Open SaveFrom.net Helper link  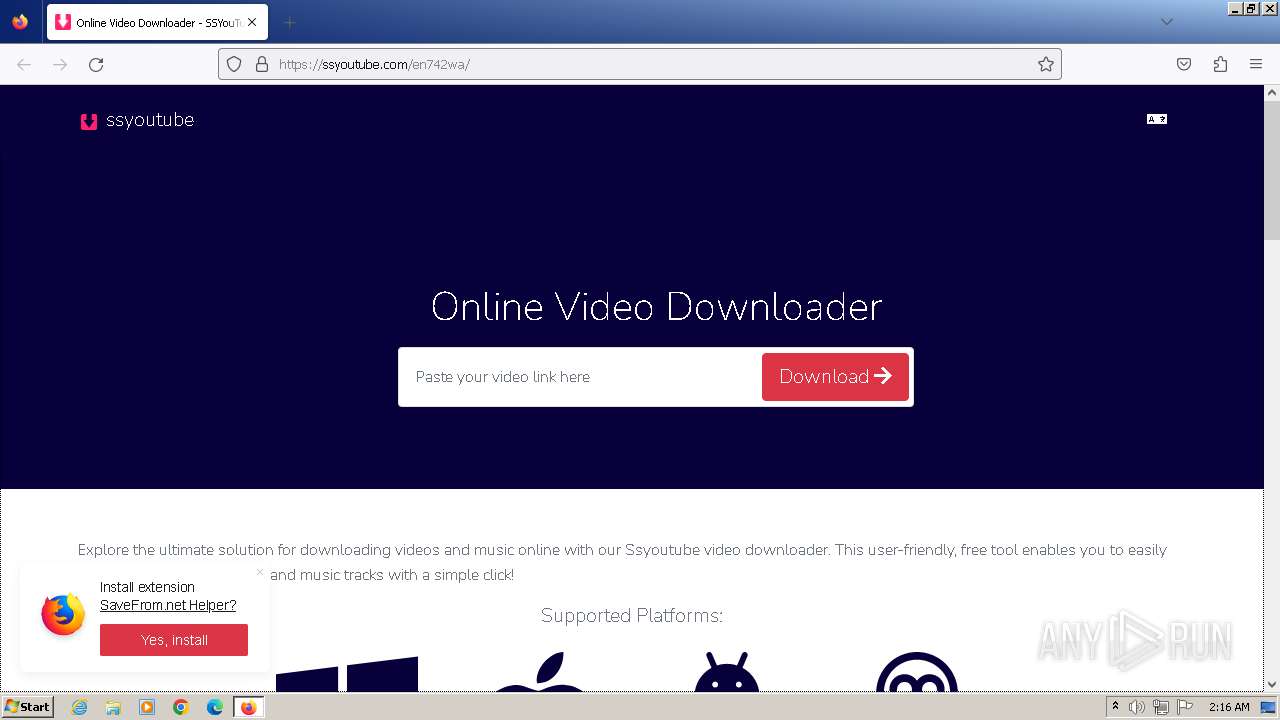[x=168, y=605]
